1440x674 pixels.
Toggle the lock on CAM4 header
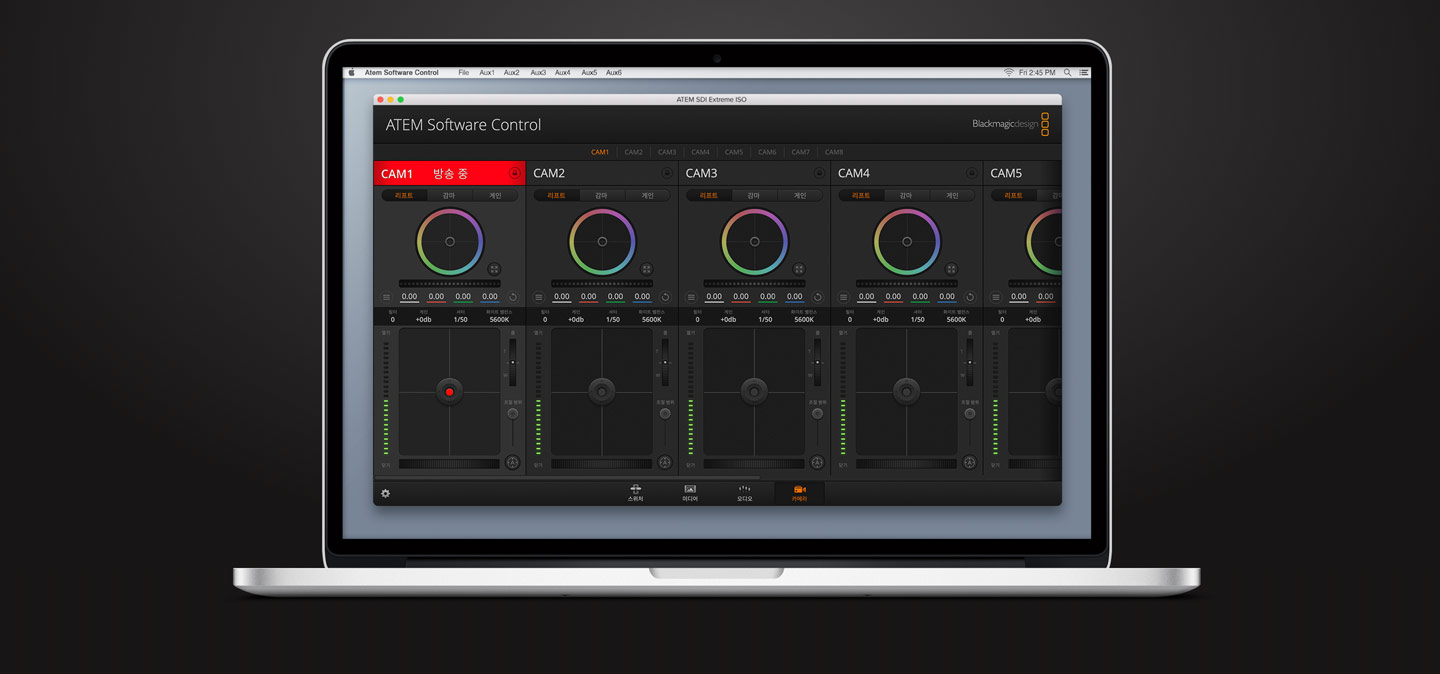(971, 173)
